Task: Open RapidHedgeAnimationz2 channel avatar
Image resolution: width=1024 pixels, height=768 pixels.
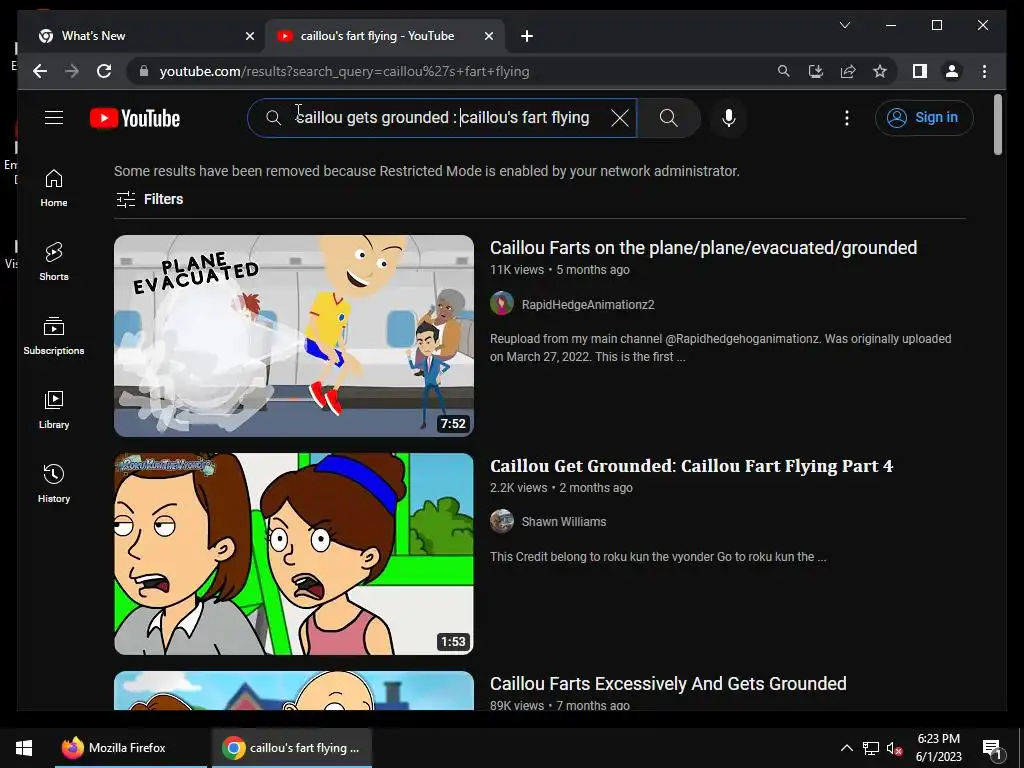Action: pyautogui.click(x=502, y=304)
